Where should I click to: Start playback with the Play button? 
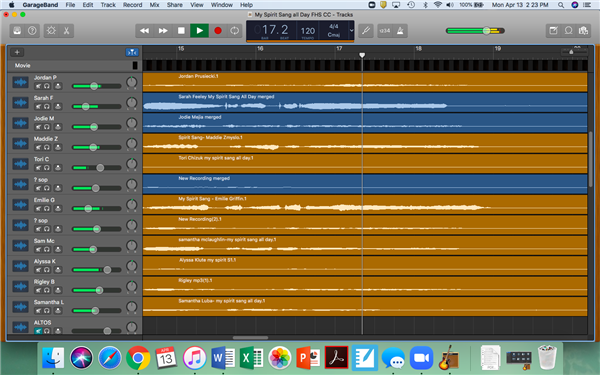click(x=199, y=31)
